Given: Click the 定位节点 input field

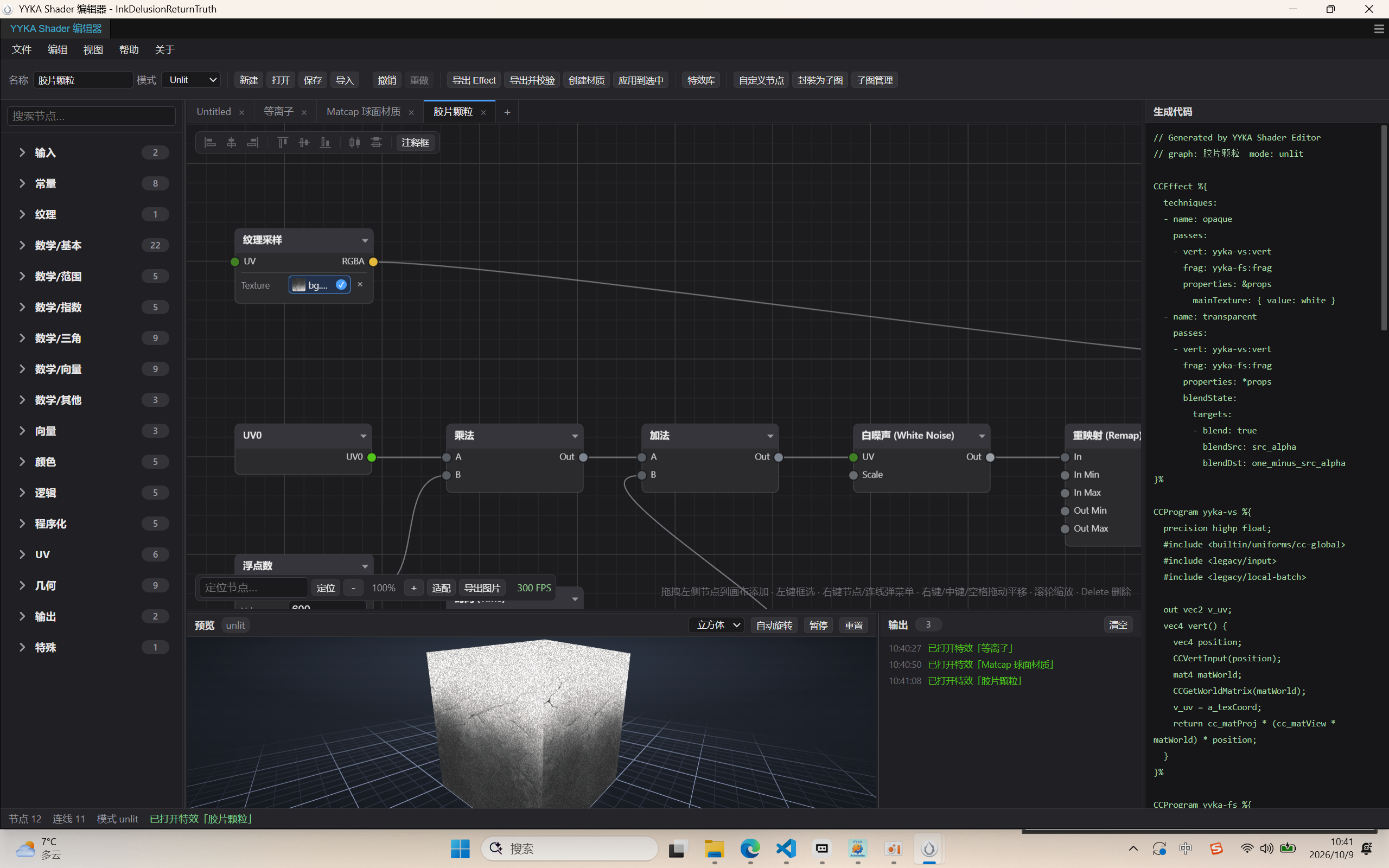Looking at the screenshot, I should coord(253,588).
